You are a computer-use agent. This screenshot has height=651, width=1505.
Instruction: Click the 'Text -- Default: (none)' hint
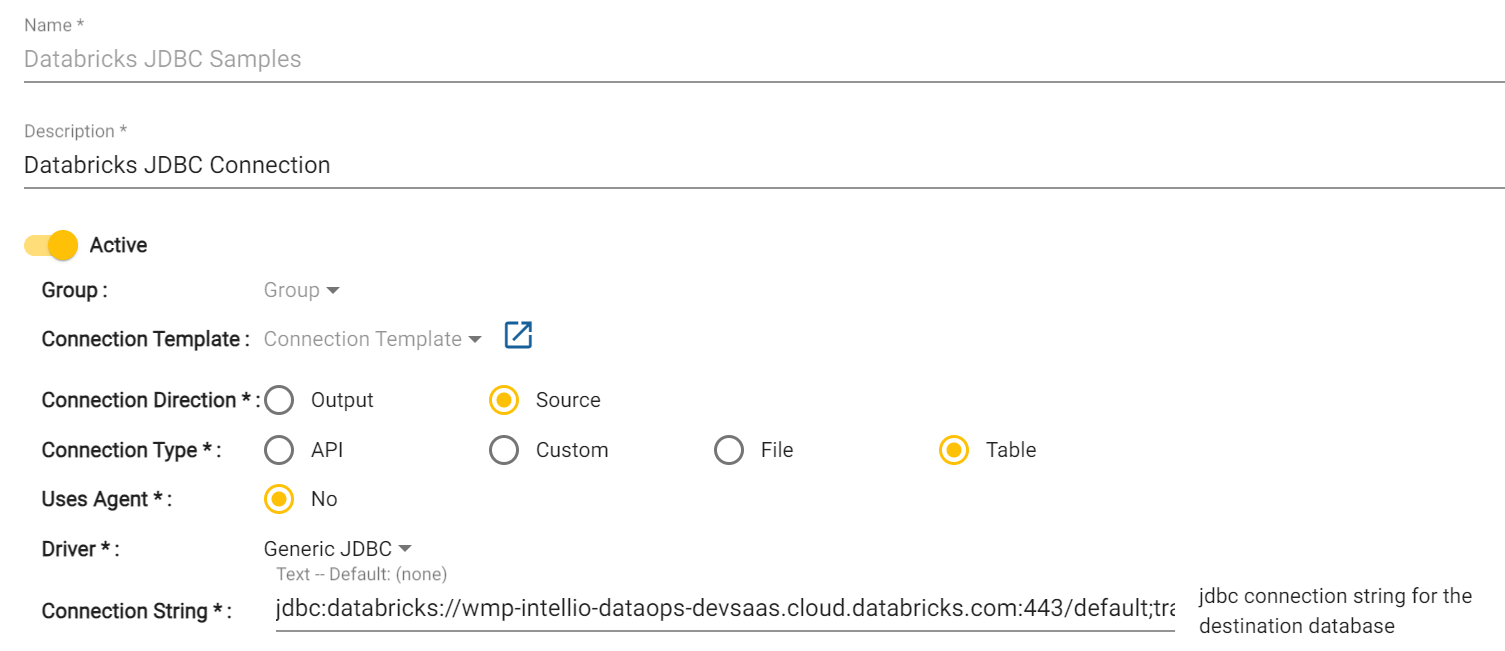[361, 574]
